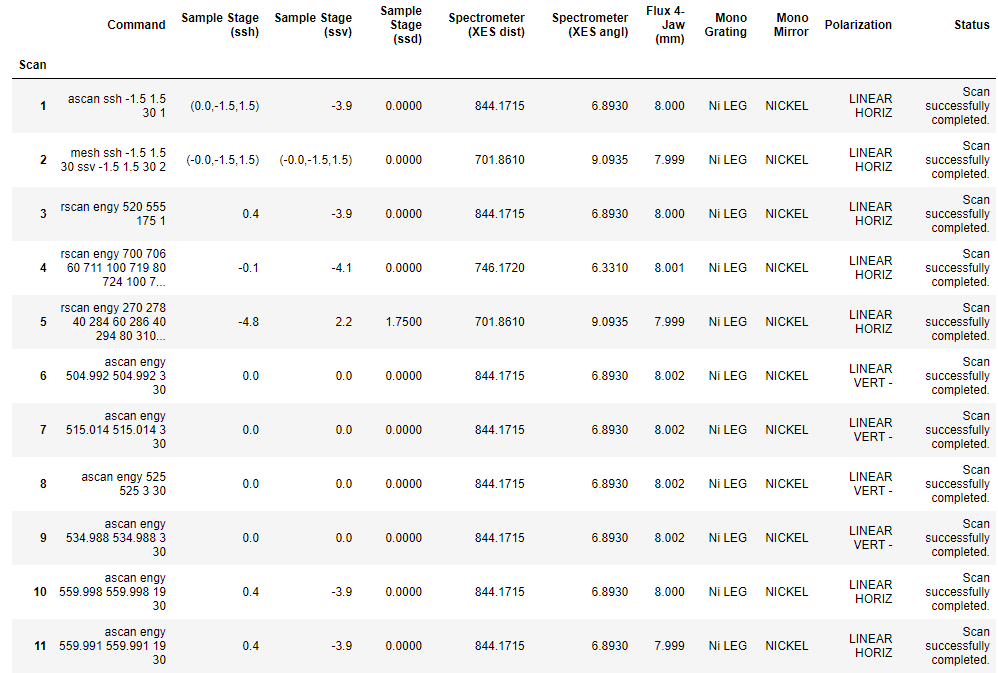Image resolution: width=998 pixels, height=673 pixels.
Task: Click ssh value -4.8 in scan 5
Action: [x=249, y=322]
